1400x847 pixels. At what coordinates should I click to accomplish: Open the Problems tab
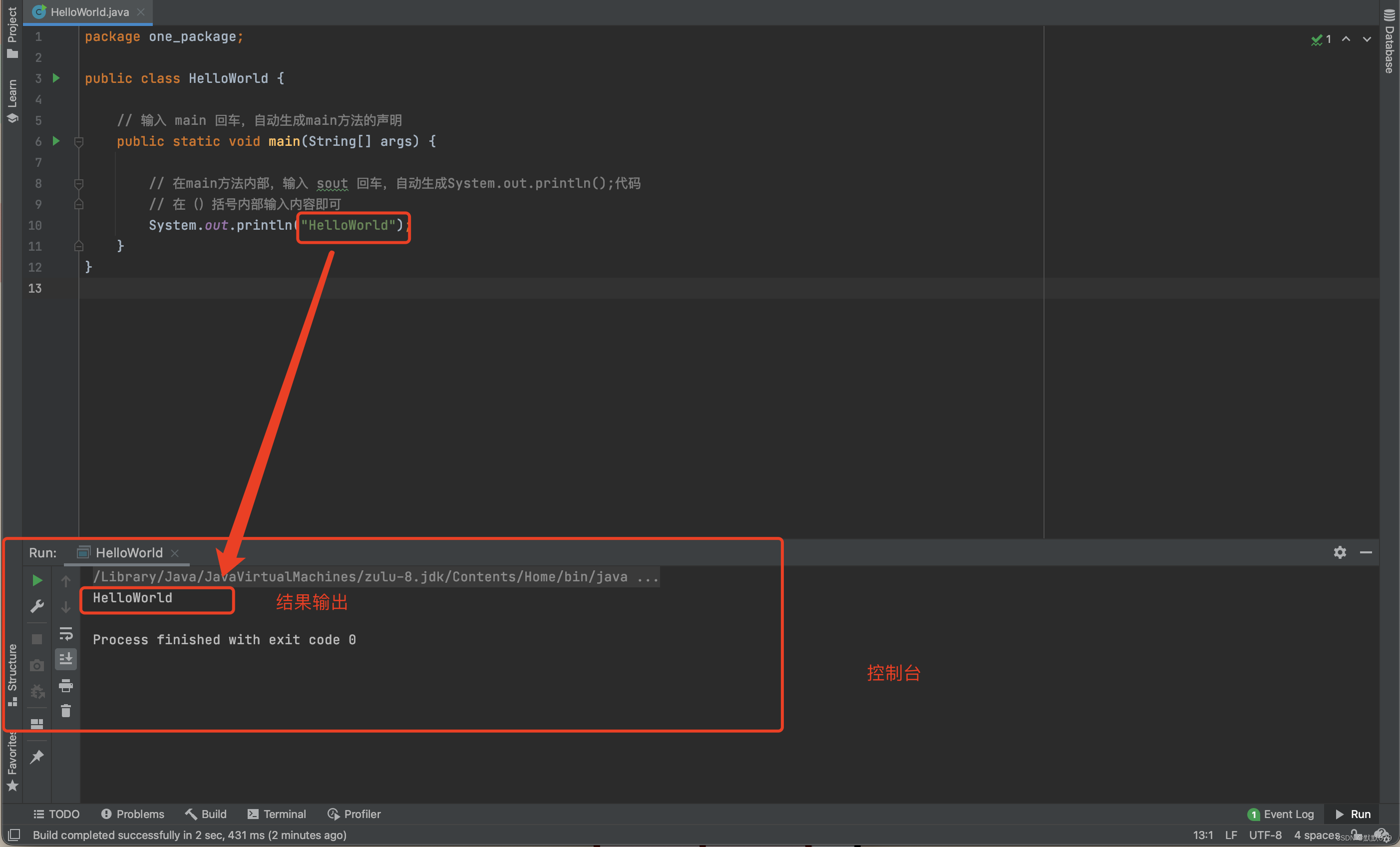[x=132, y=814]
